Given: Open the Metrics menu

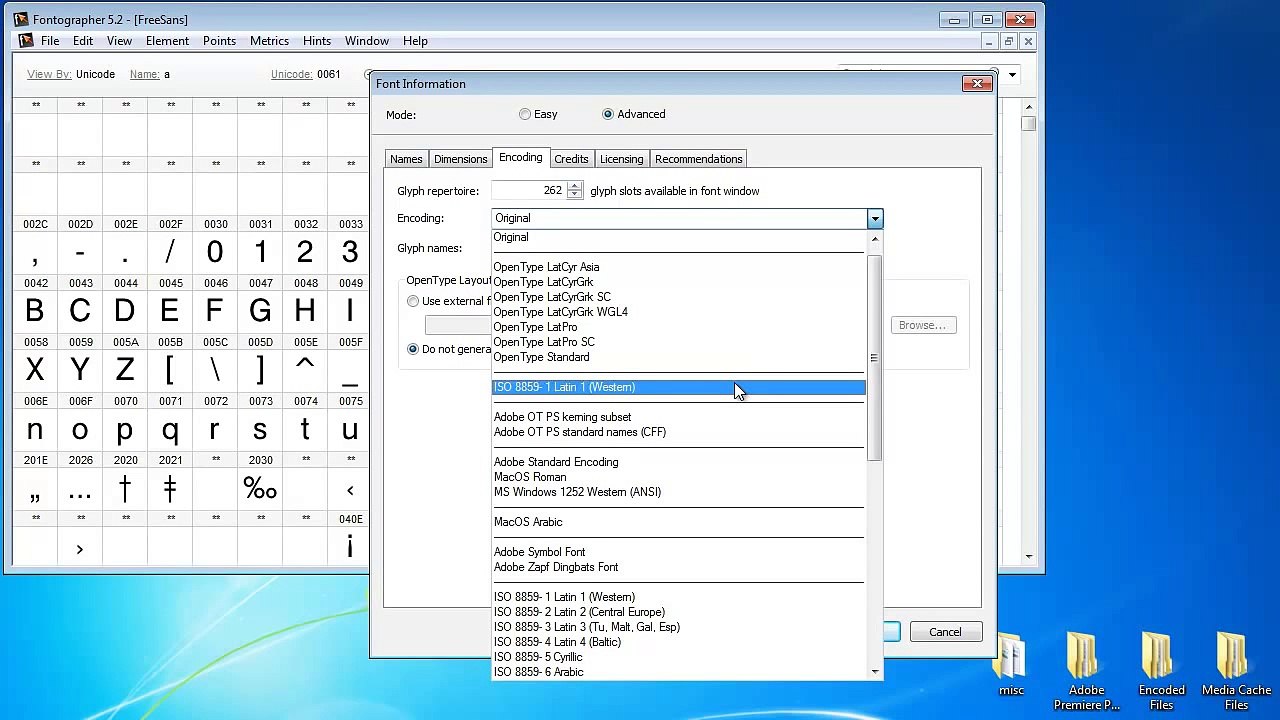Looking at the screenshot, I should 269,41.
